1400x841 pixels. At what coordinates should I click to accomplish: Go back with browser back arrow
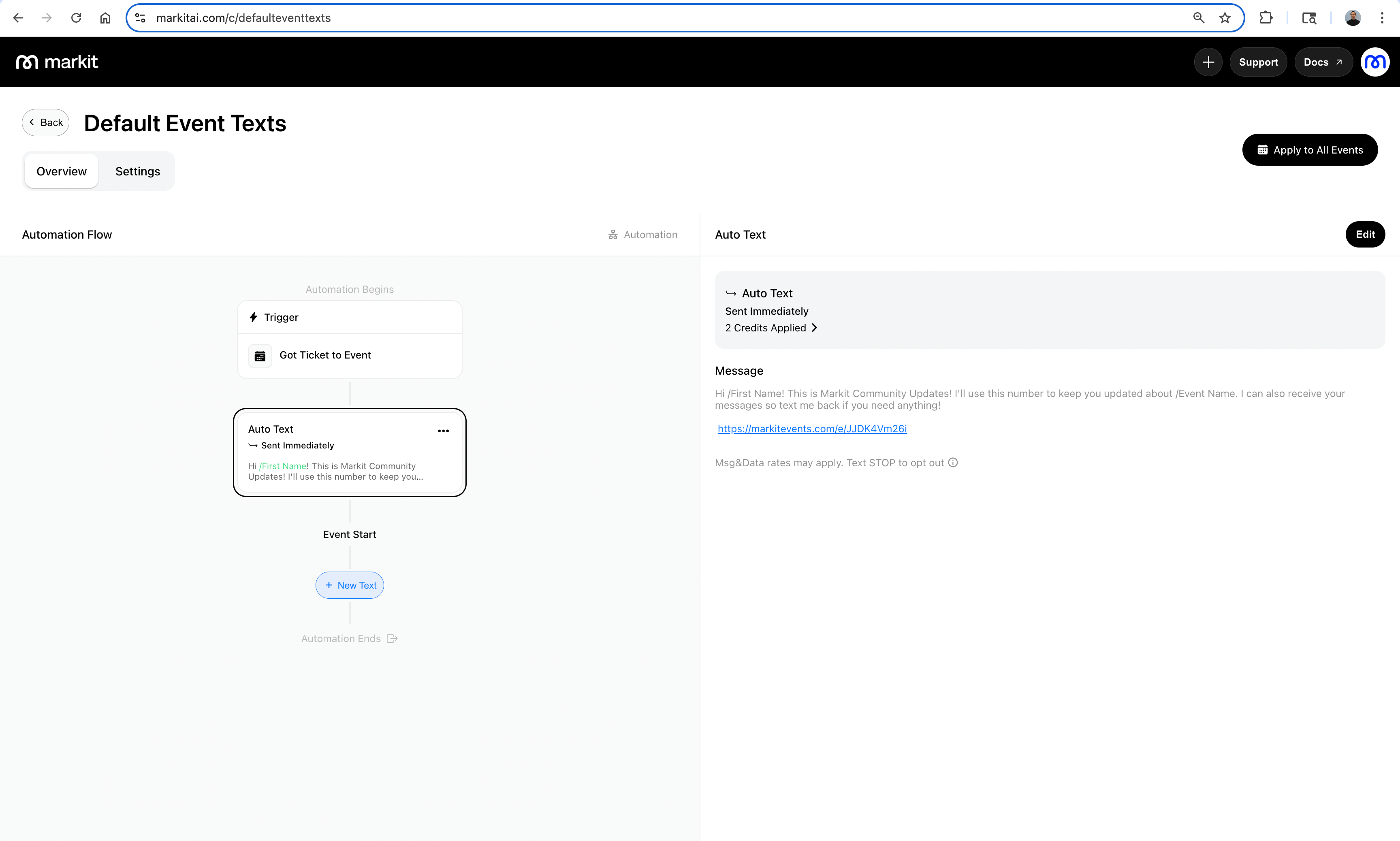18,18
